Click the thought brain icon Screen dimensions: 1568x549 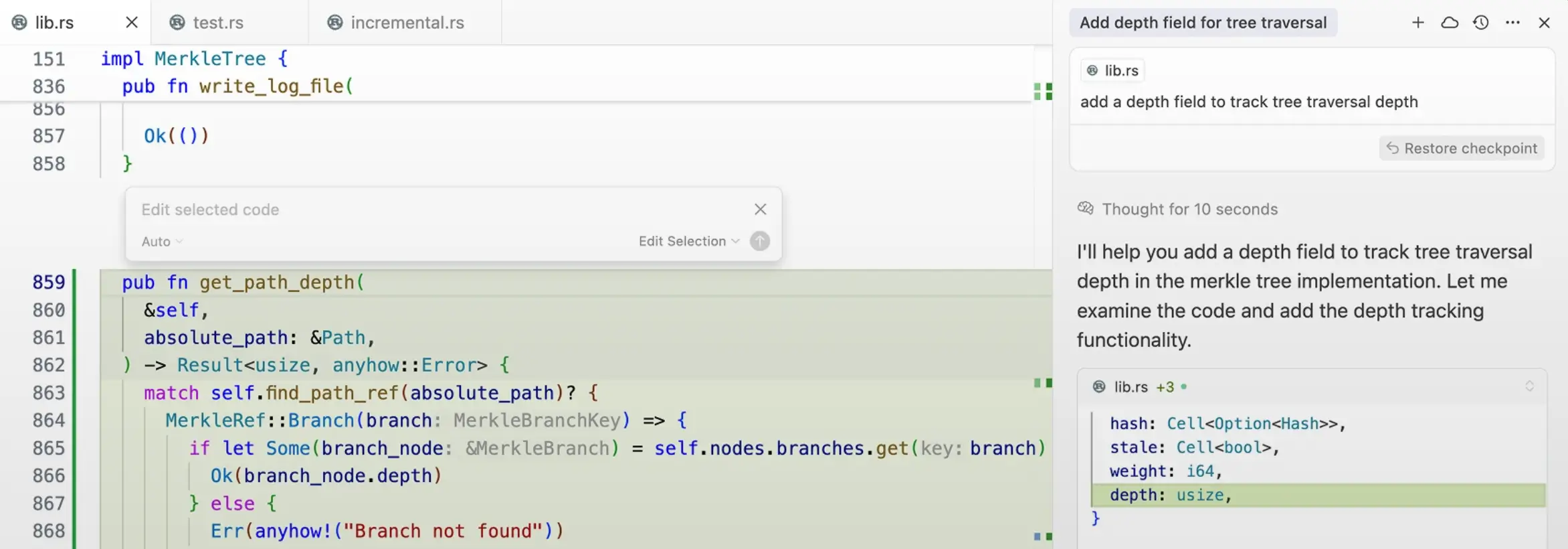coord(1085,208)
